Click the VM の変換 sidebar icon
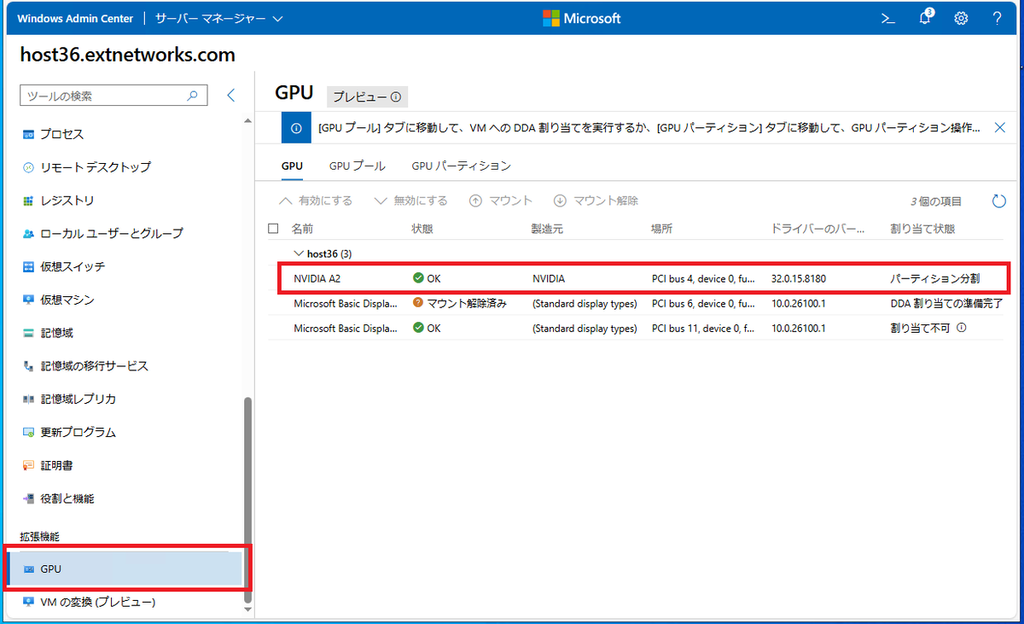The height and width of the screenshot is (624, 1024). (28, 602)
